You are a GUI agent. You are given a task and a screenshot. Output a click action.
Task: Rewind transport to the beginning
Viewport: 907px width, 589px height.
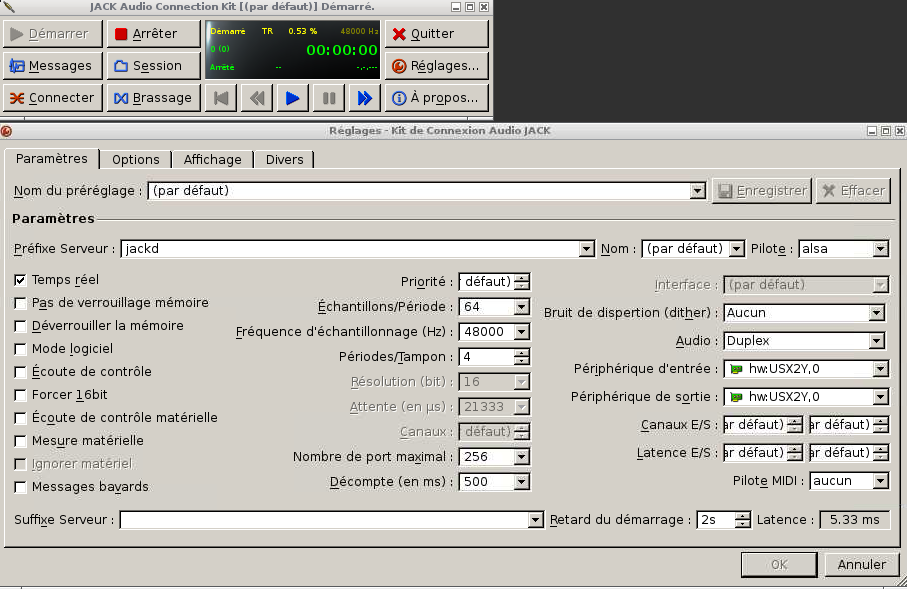tap(221, 98)
